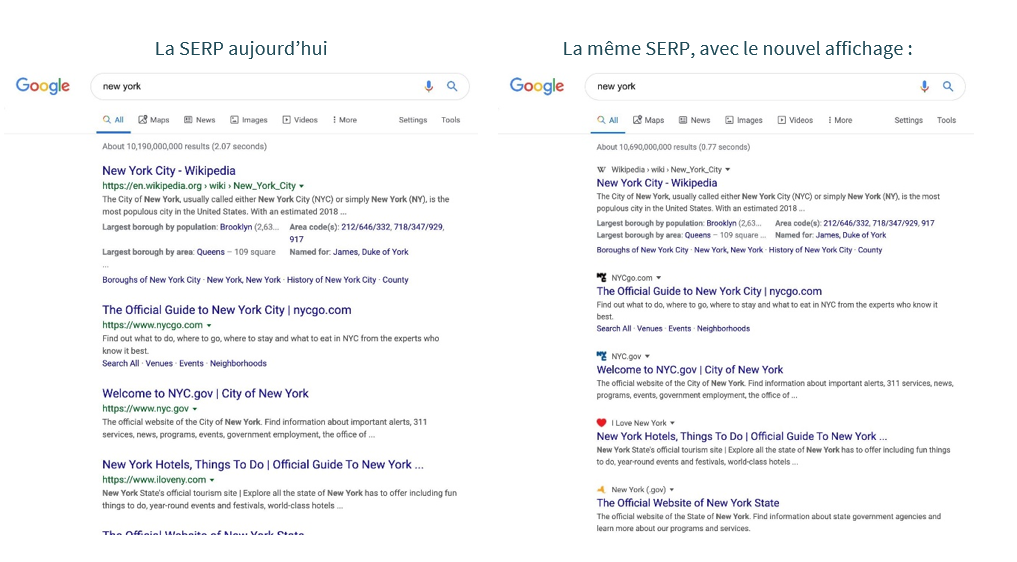
Task: Open The Official Guide to NYC in left SERP
Action: pos(226,310)
